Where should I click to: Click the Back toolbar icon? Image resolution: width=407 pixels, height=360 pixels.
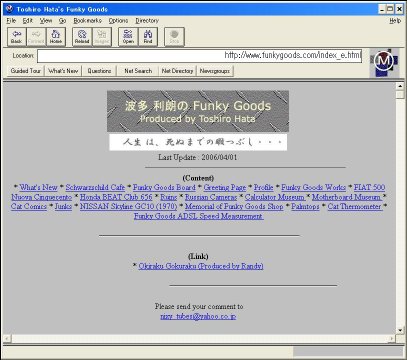pyautogui.click(x=17, y=37)
